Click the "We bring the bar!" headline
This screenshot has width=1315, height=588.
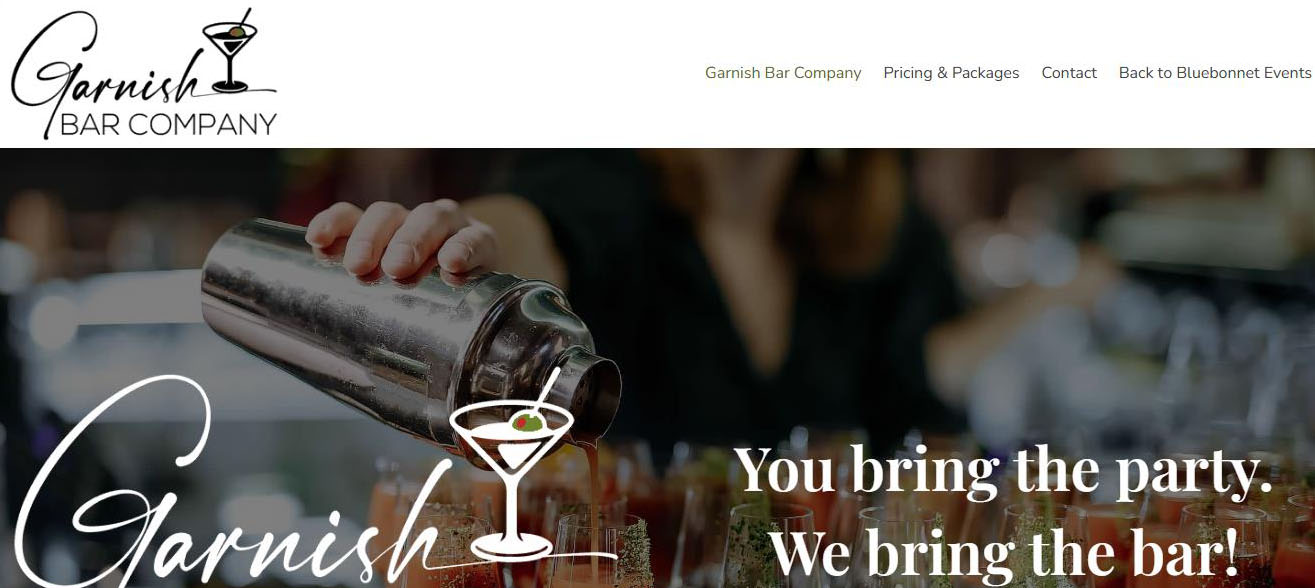pos(1003,548)
